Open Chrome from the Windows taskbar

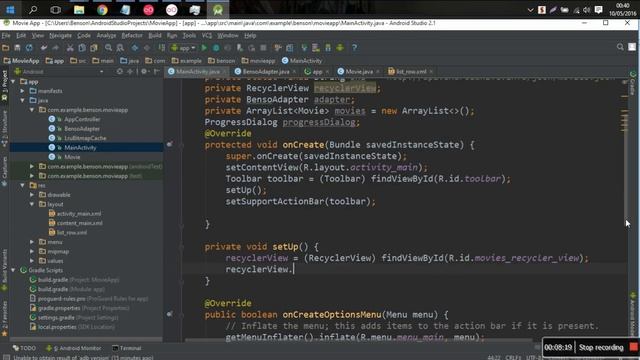(x=102, y=10)
